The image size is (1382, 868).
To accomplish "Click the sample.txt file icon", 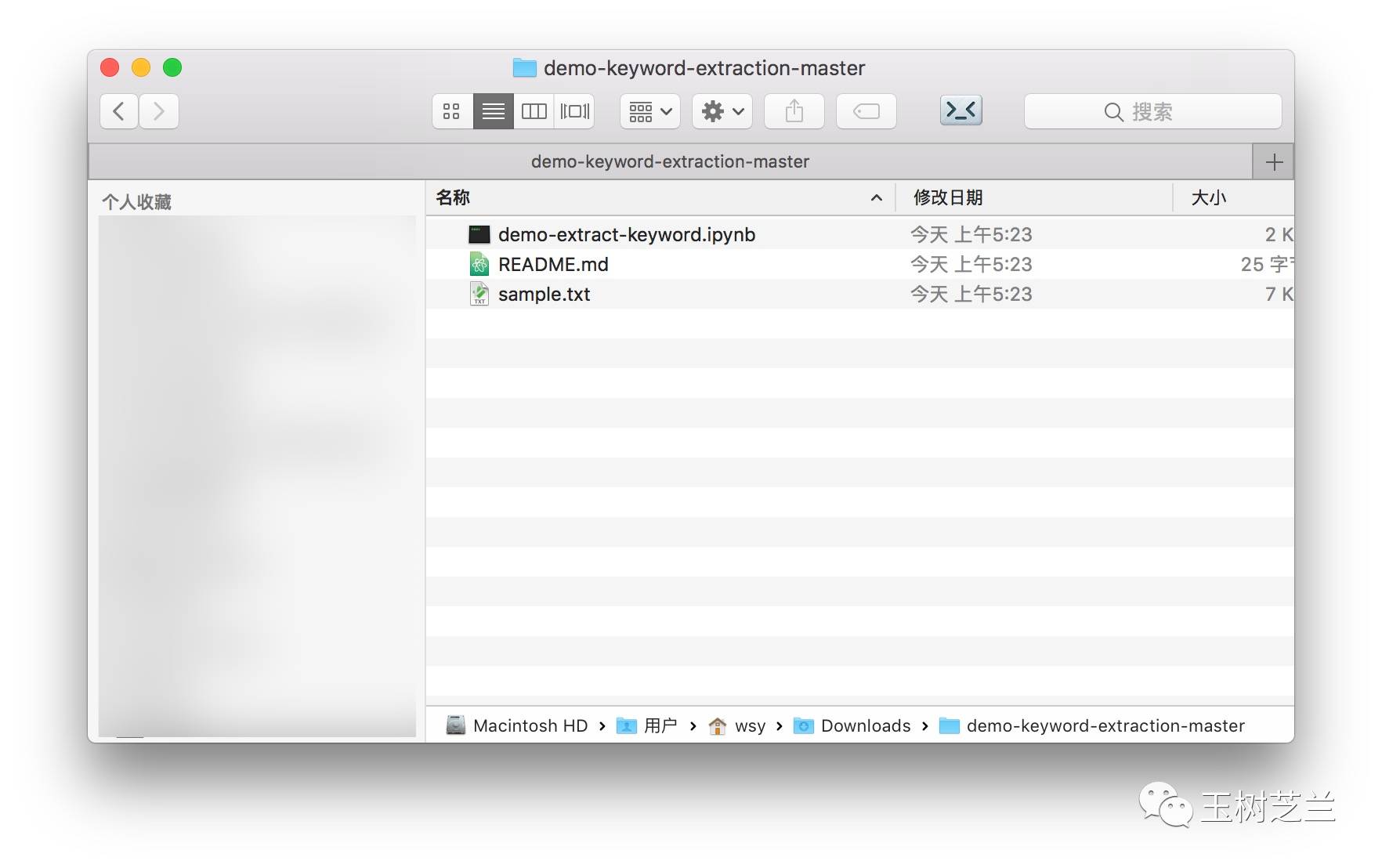I will (479, 294).
